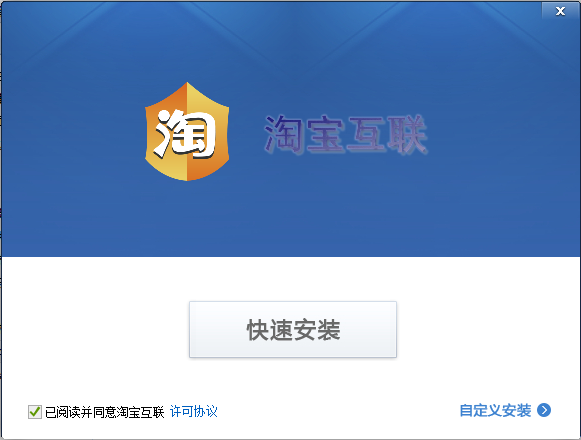Start installation with the 快速安装 button
581x440 pixels.
(x=293, y=330)
